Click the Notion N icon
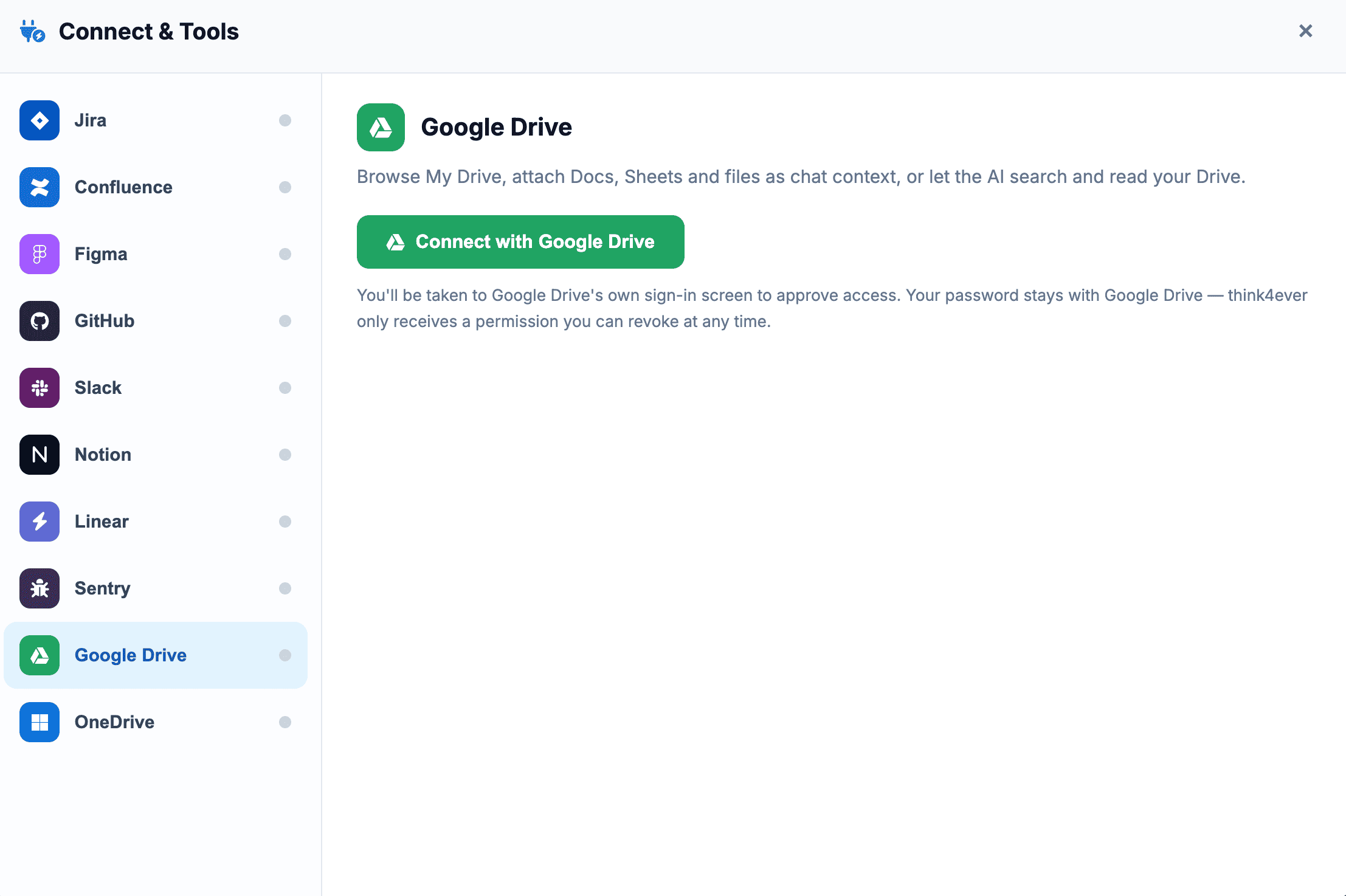Screen dimensions: 1346x896 point(40,455)
